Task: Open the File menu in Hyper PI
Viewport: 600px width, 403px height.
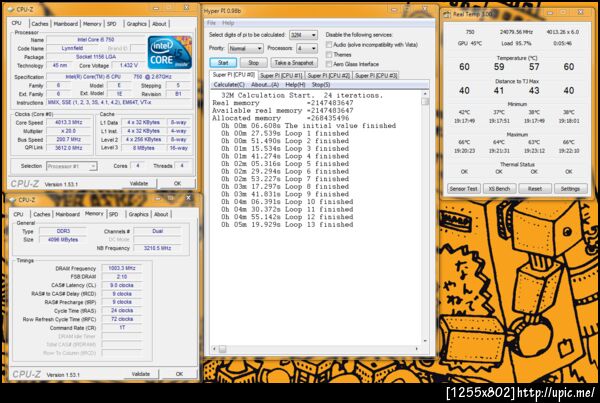Action: click(211, 23)
